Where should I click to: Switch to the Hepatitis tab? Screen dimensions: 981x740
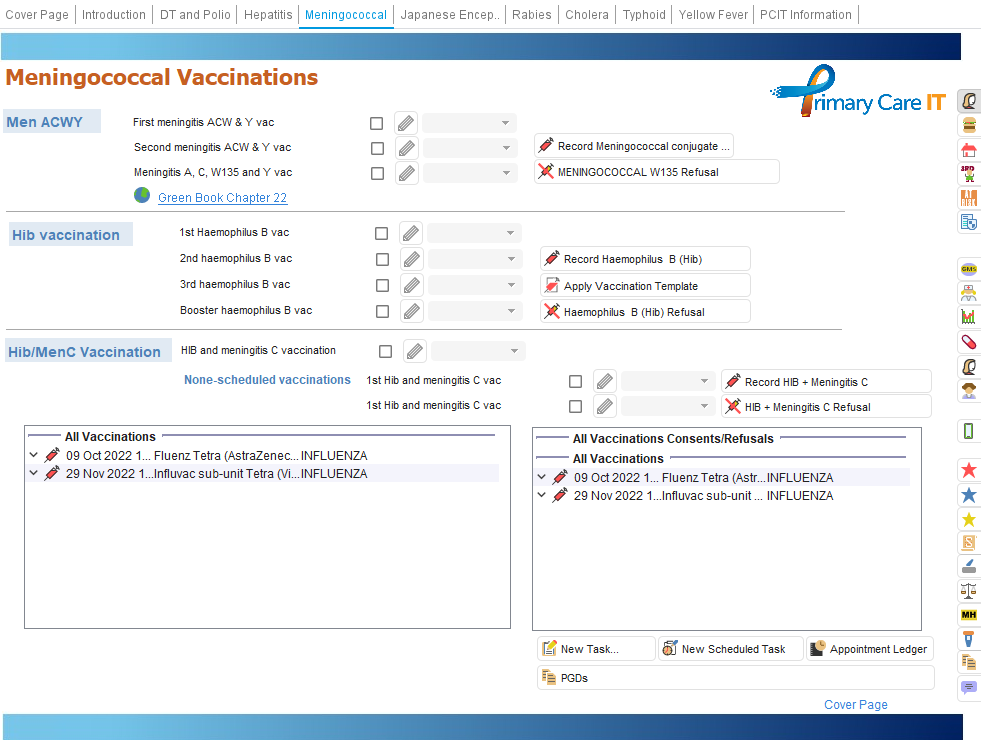pyautogui.click(x=268, y=15)
